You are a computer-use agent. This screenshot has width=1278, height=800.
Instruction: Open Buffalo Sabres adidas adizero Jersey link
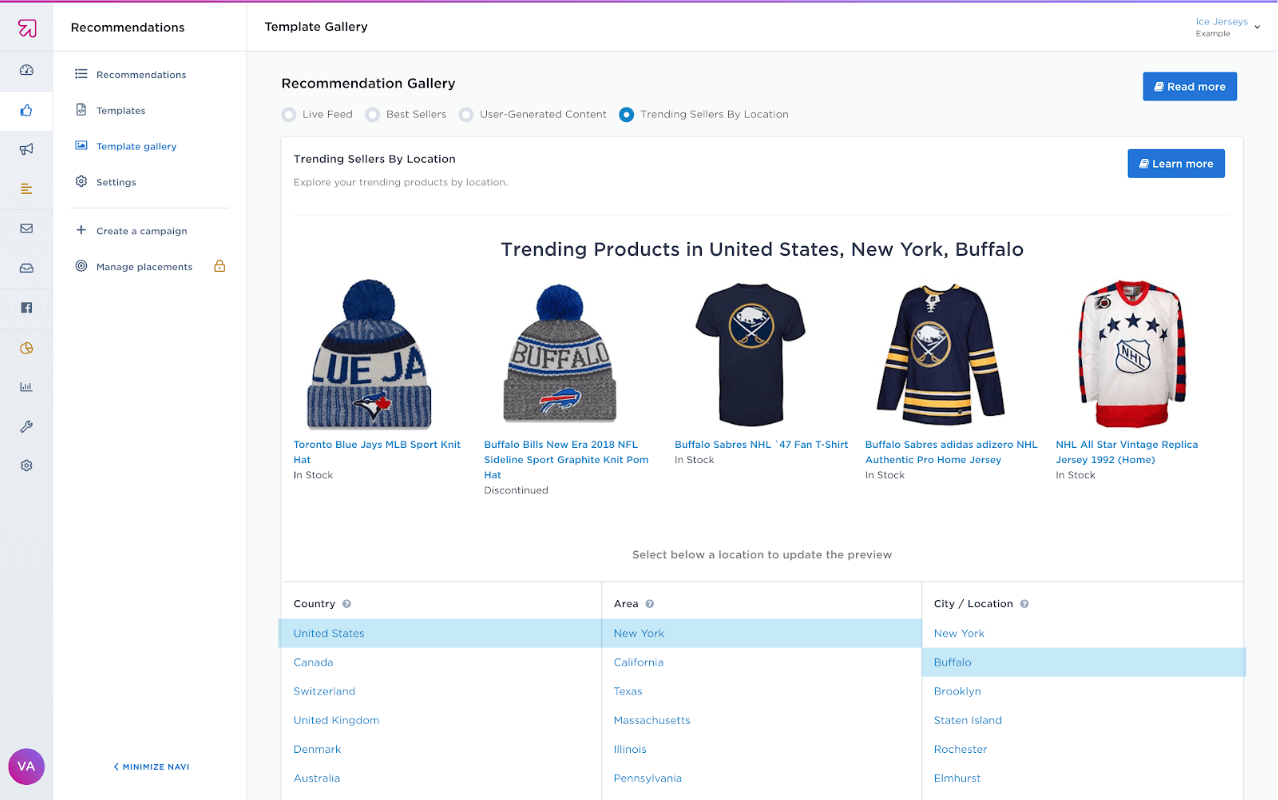(951, 452)
